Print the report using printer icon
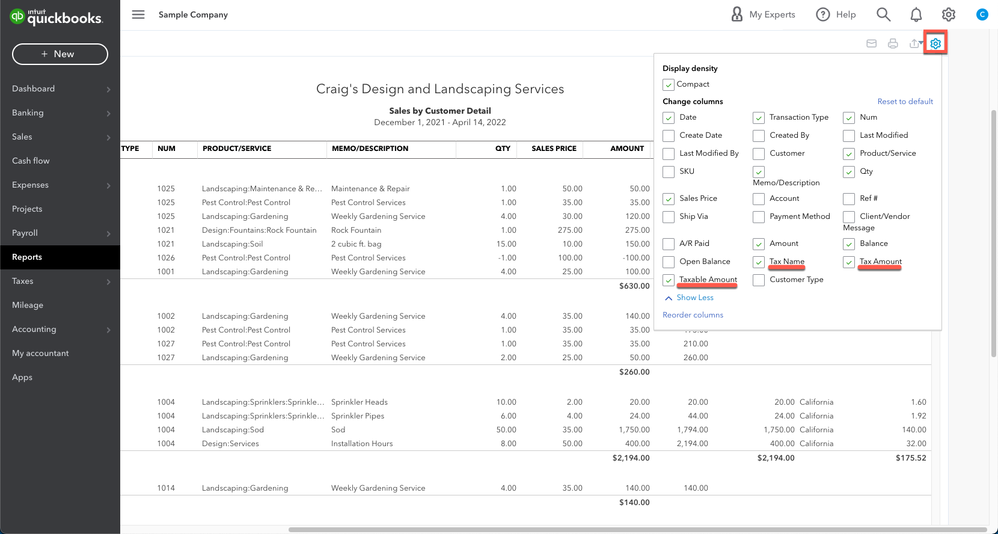The height and width of the screenshot is (534, 998). click(x=893, y=43)
